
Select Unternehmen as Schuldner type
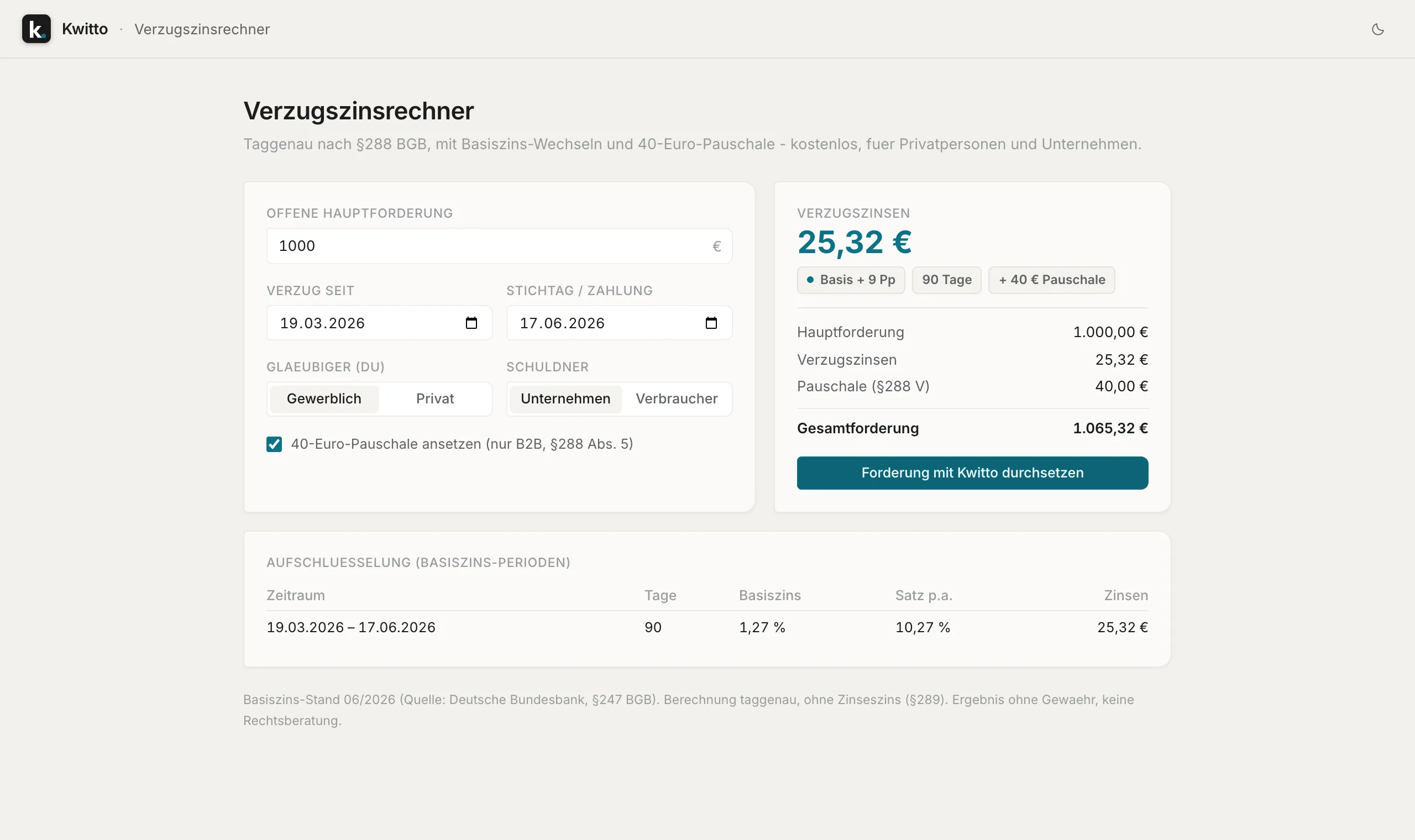(565, 398)
